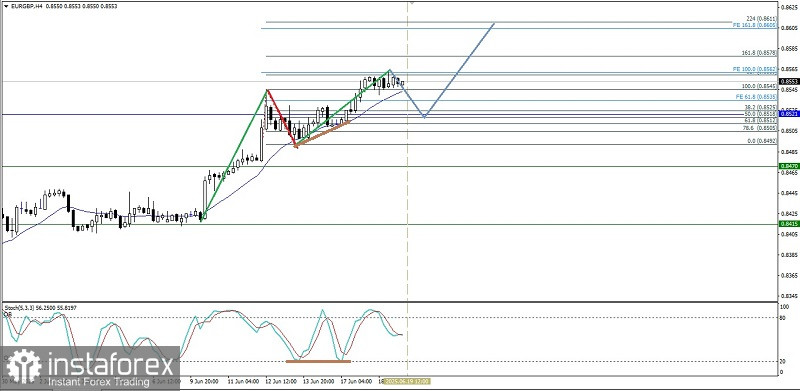Click the 9 Jun 20:00 time label
800x391 pixels.
point(205,381)
